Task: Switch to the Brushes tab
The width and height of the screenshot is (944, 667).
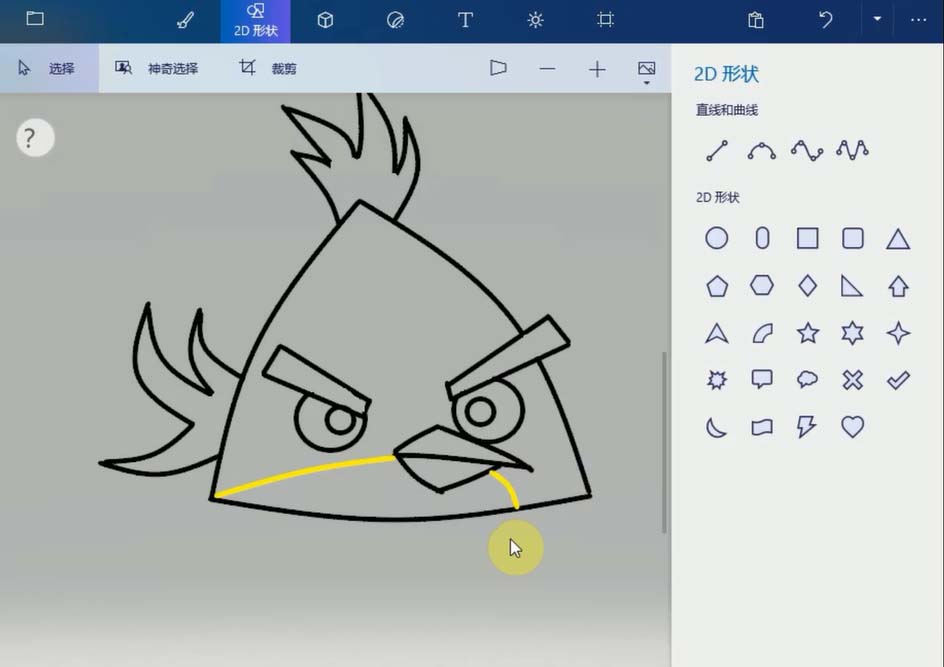Action: point(185,20)
